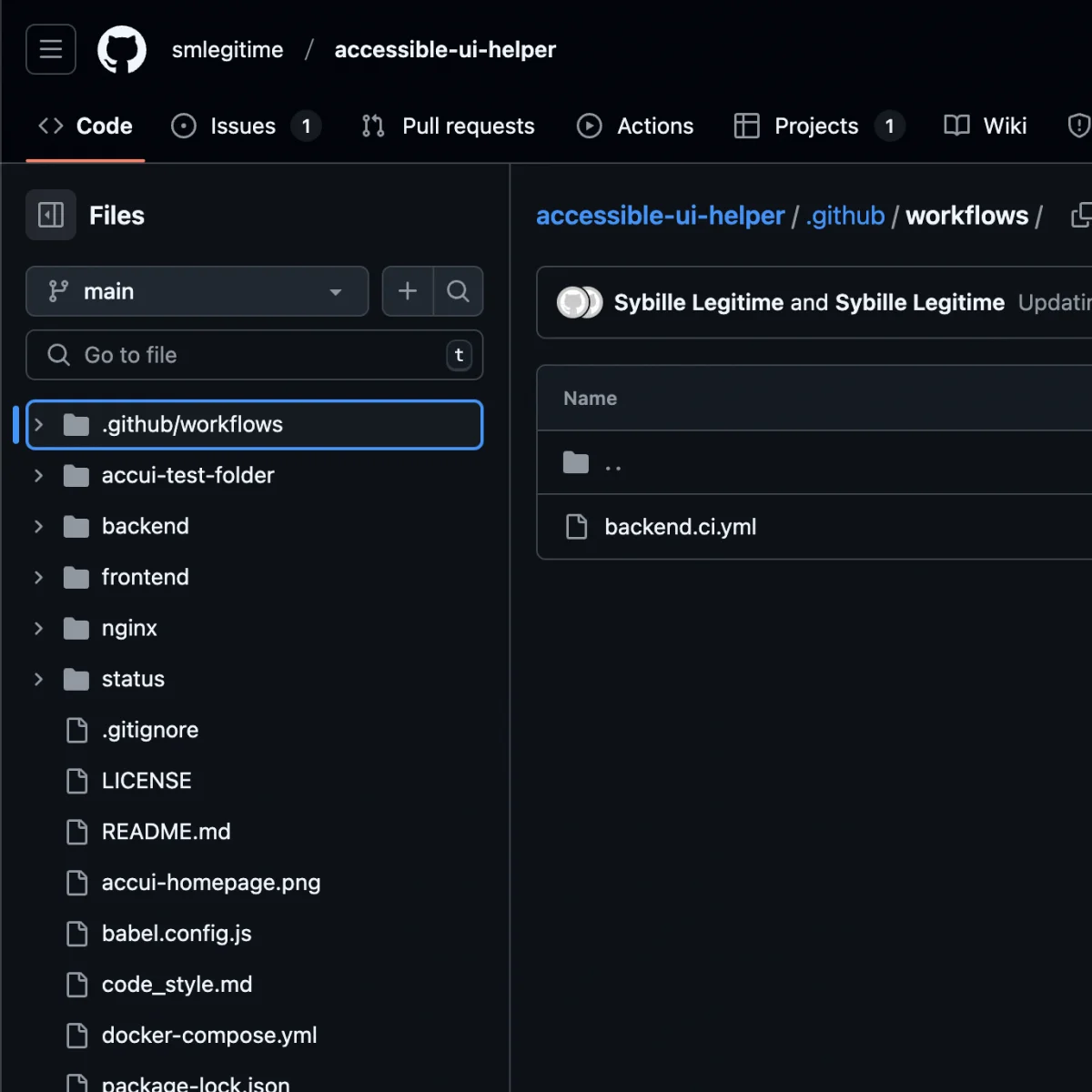The width and height of the screenshot is (1092, 1092).
Task: Click the first Sybille Legitime author name
Action: click(x=699, y=302)
